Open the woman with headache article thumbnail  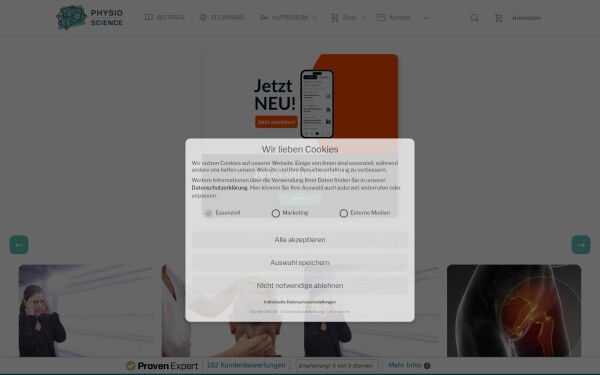coord(86,311)
